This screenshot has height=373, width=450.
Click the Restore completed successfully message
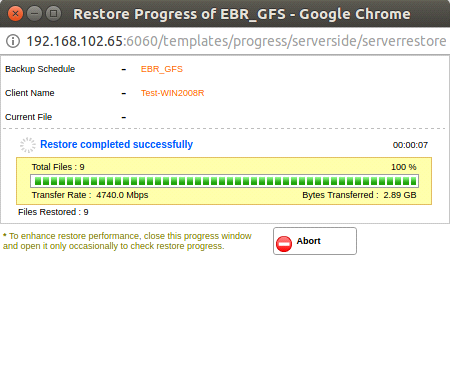click(x=116, y=144)
